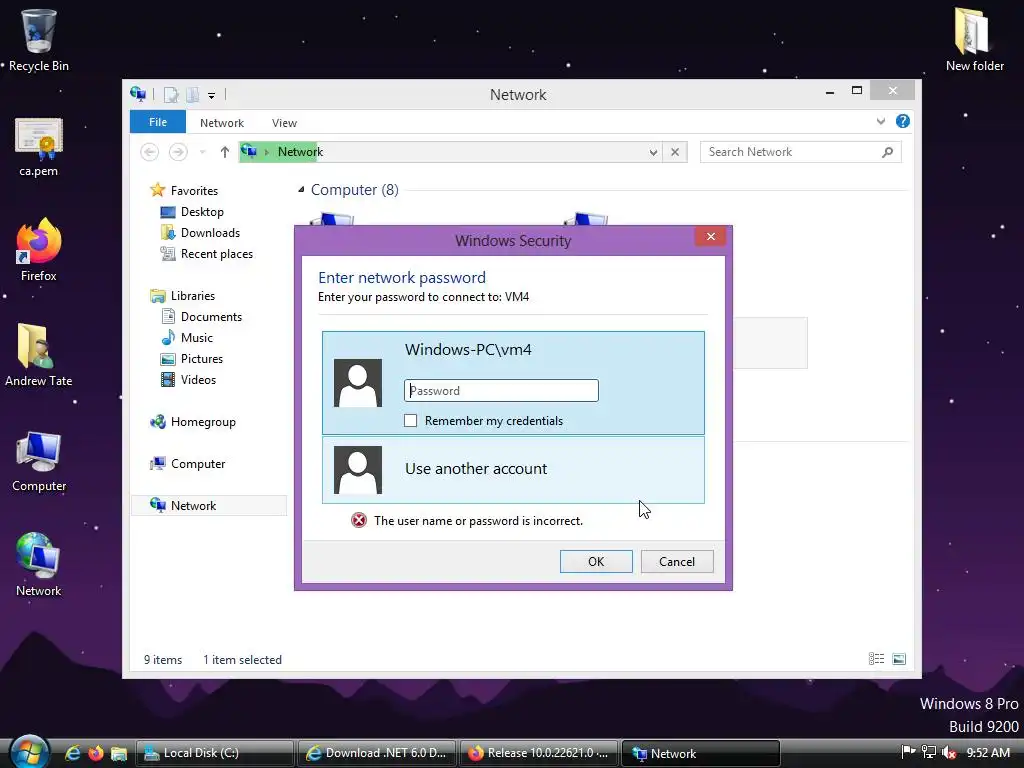
Task: Launch Firefox from taskbar quick launch
Action: [95, 753]
